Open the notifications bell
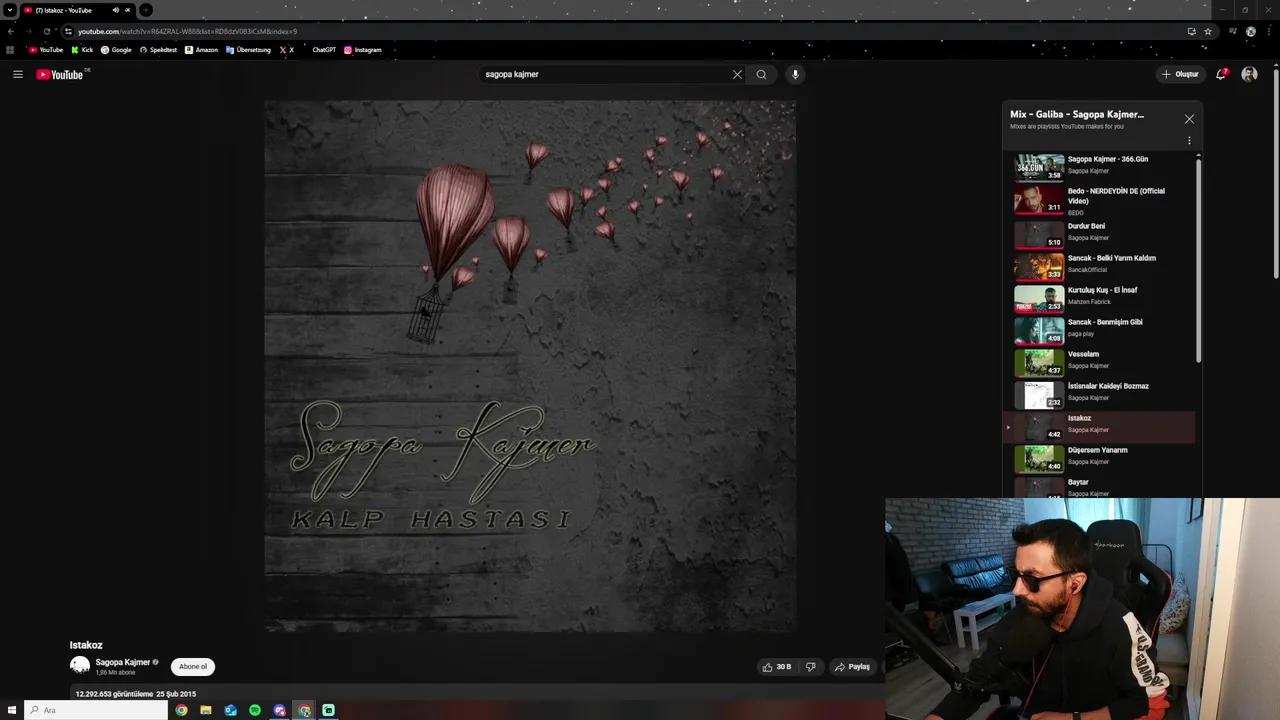The width and height of the screenshot is (1280, 720). coord(1220,74)
